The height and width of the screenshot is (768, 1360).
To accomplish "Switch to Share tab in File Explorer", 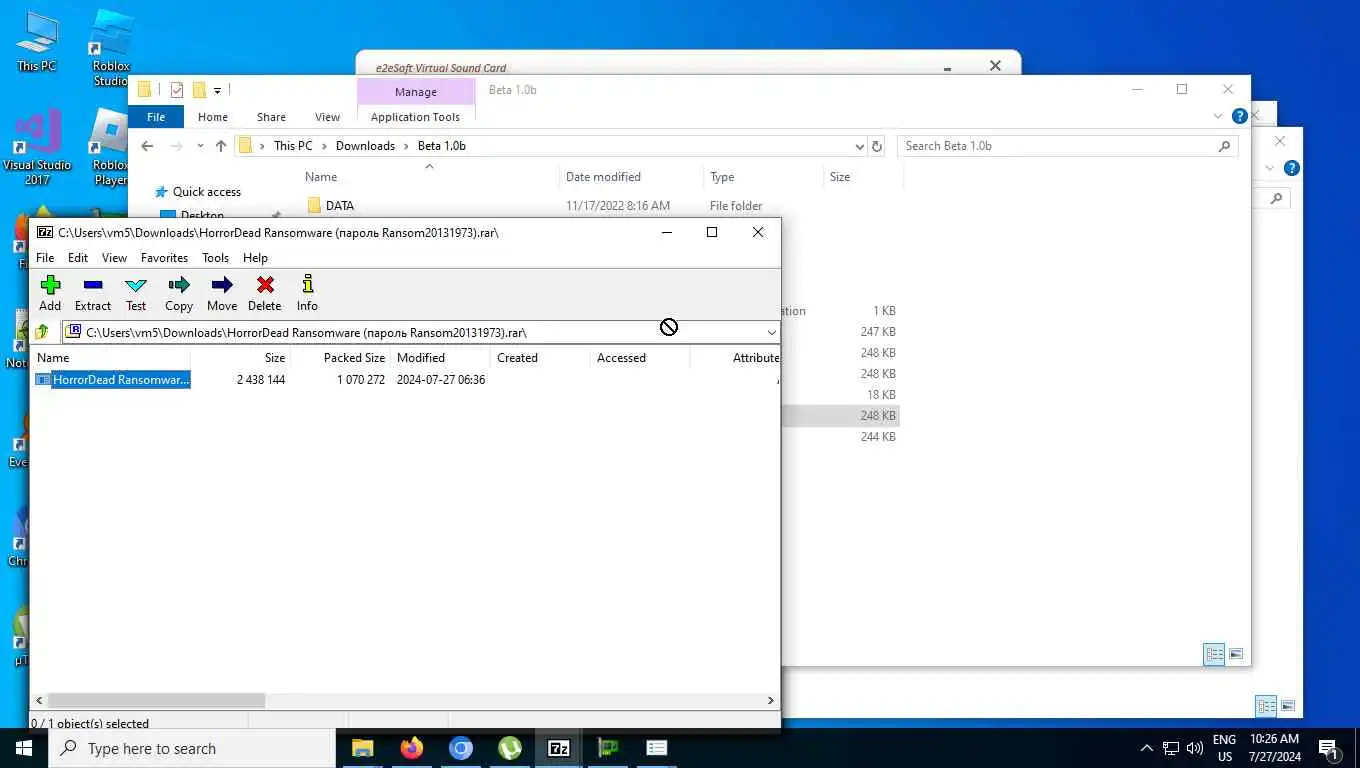I will pyautogui.click(x=271, y=117).
